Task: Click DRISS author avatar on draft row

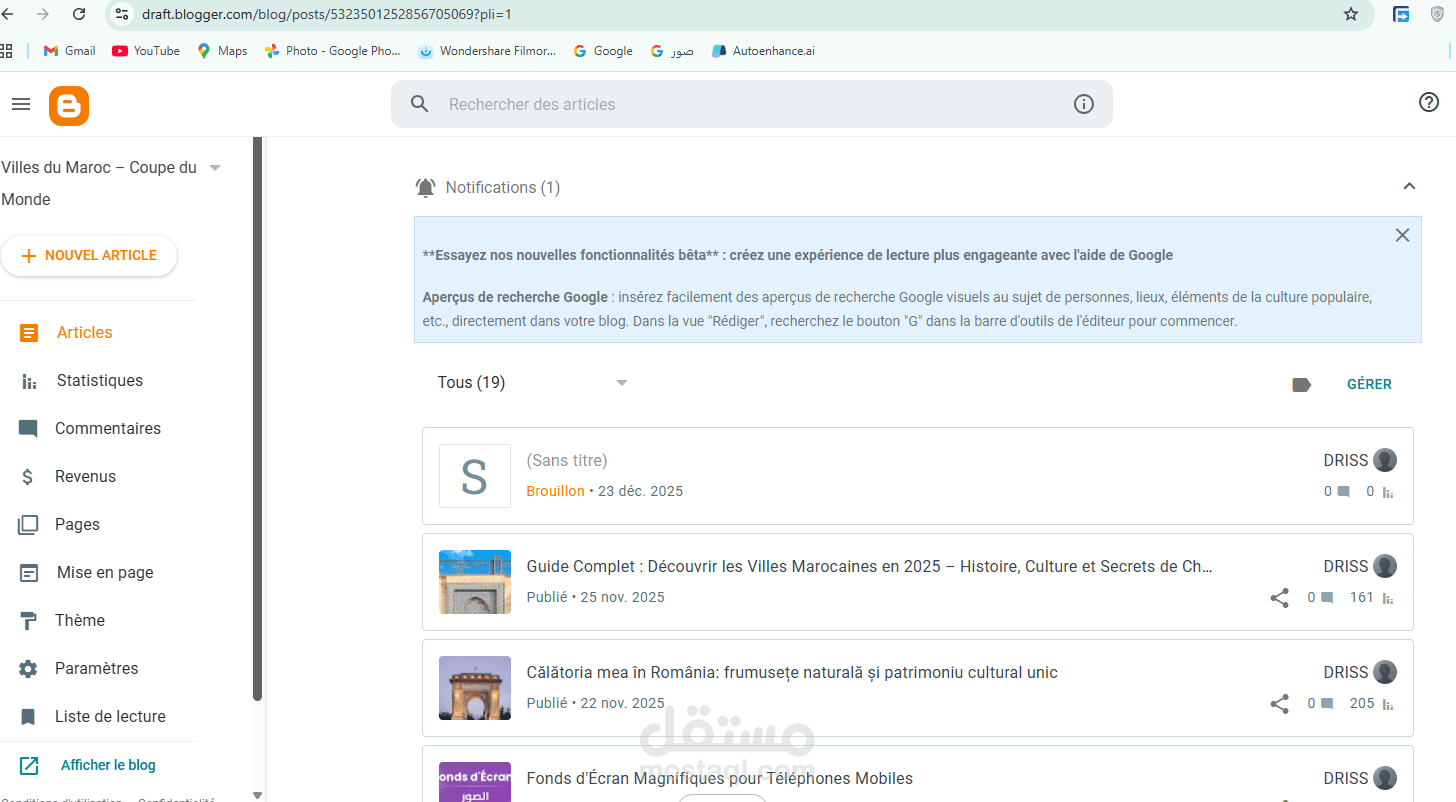Action: click(1385, 460)
